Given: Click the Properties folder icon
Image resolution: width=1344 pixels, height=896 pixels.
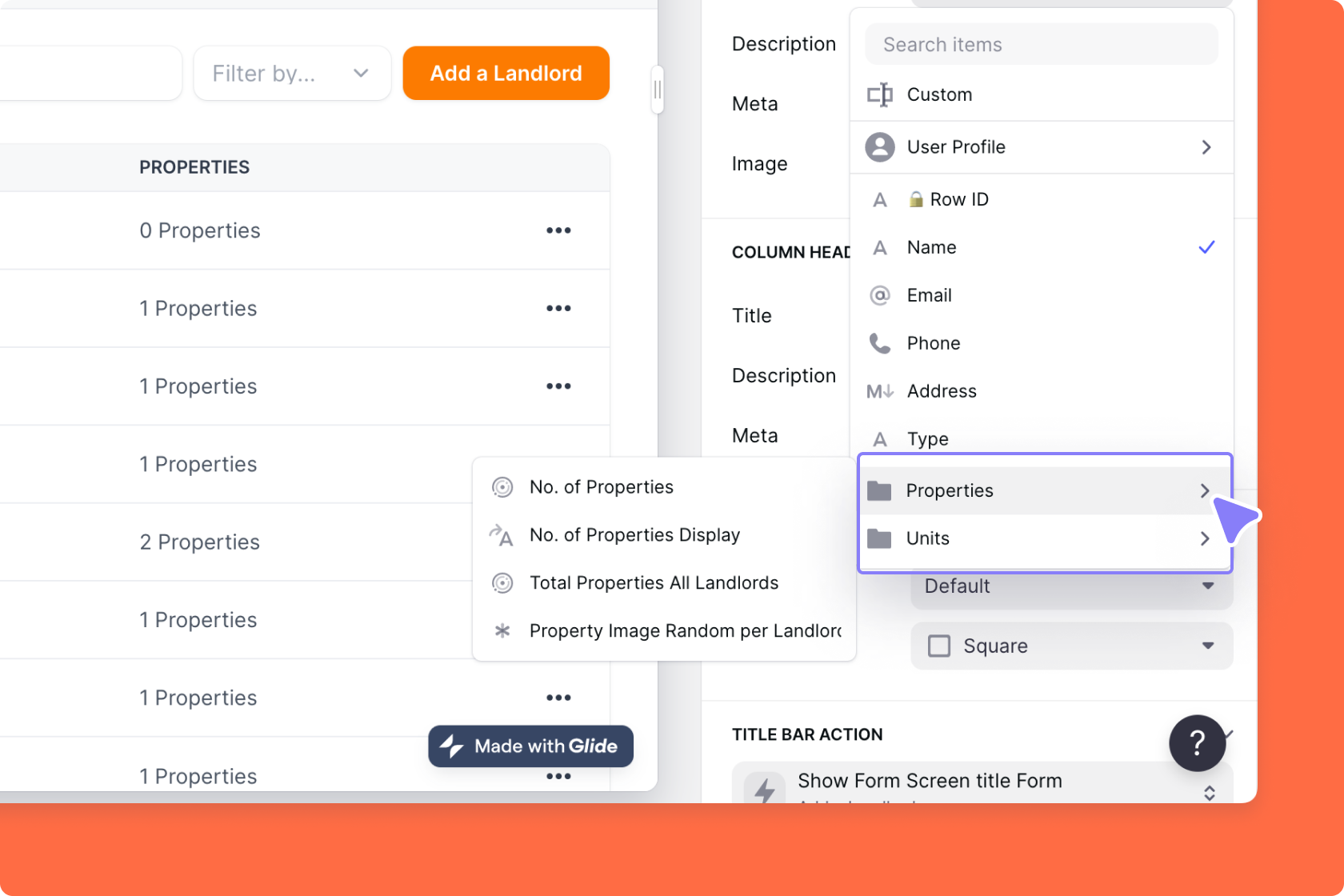Looking at the screenshot, I should [x=879, y=490].
